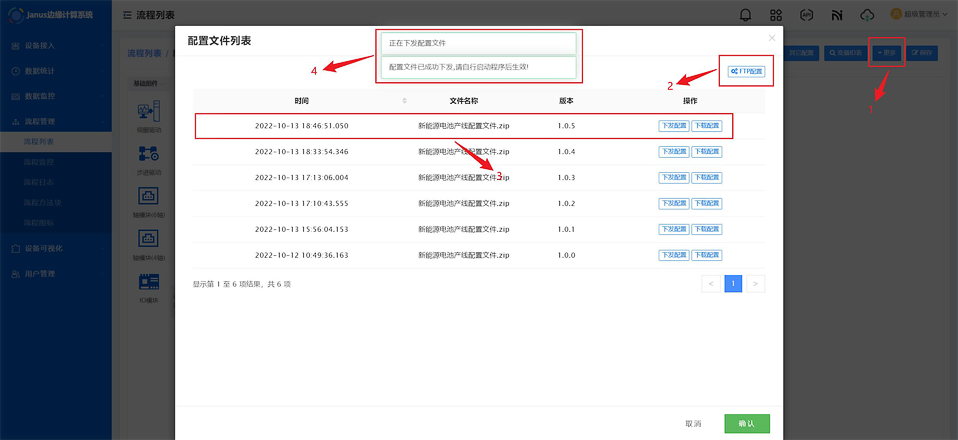Open the 超级管理员 user dropdown

919,15
